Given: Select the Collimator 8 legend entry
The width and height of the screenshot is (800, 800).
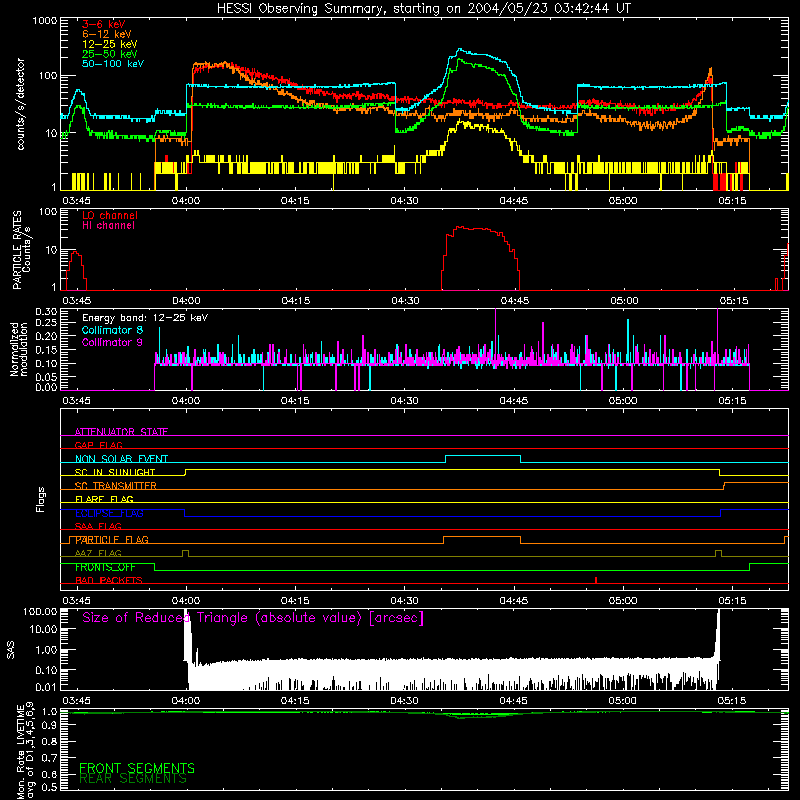Looking at the screenshot, I should [112, 330].
